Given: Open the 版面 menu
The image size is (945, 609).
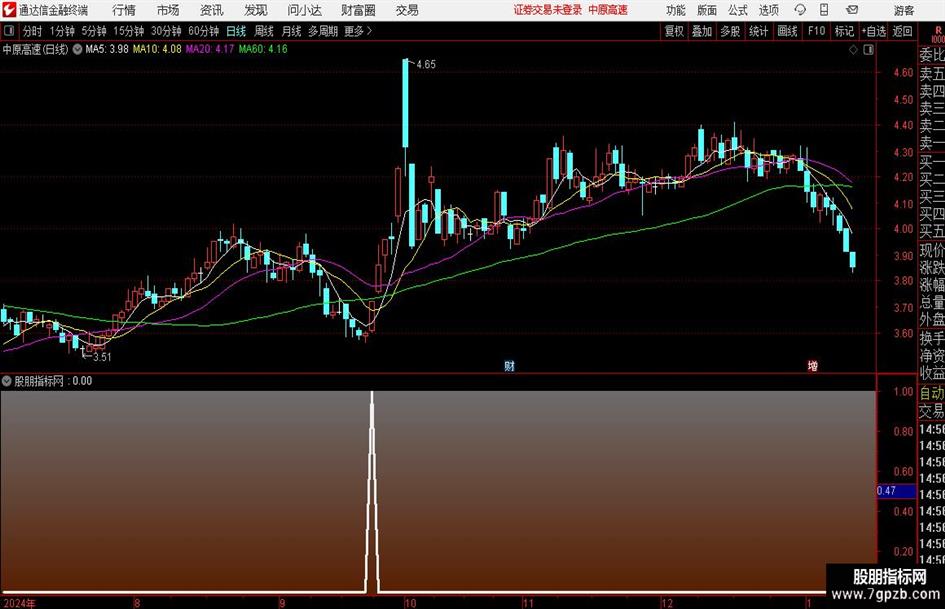Looking at the screenshot, I should coord(706,10).
